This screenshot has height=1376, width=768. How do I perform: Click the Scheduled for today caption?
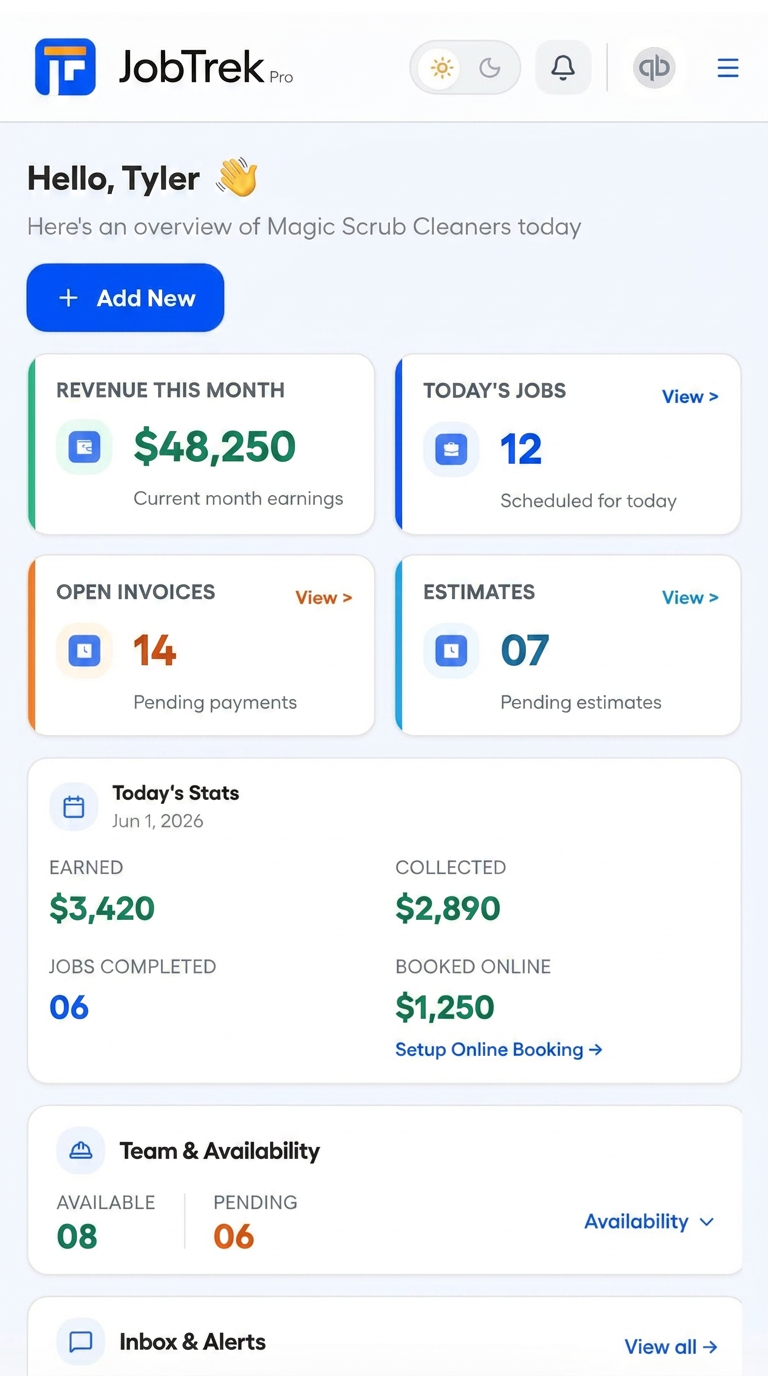(589, 501)
